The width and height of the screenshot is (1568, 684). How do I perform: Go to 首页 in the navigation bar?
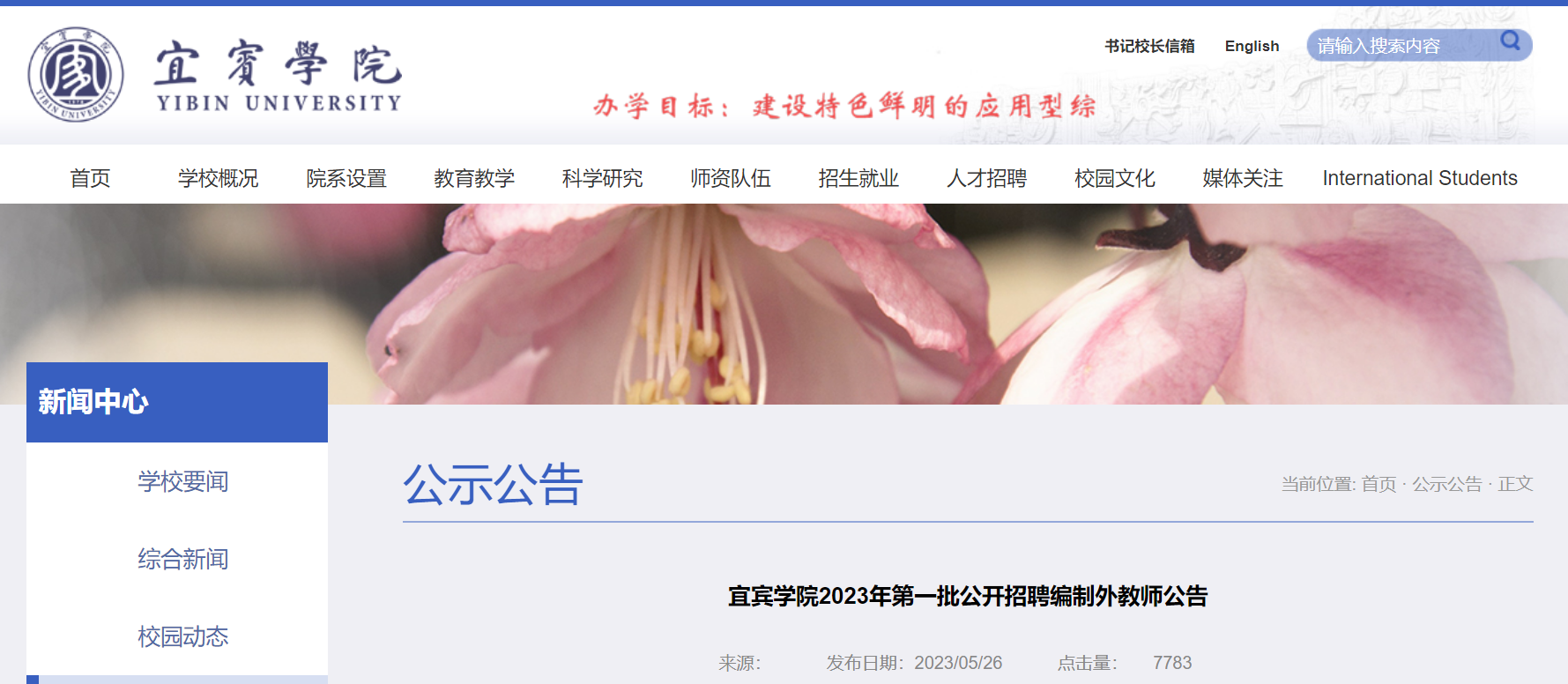90,178
